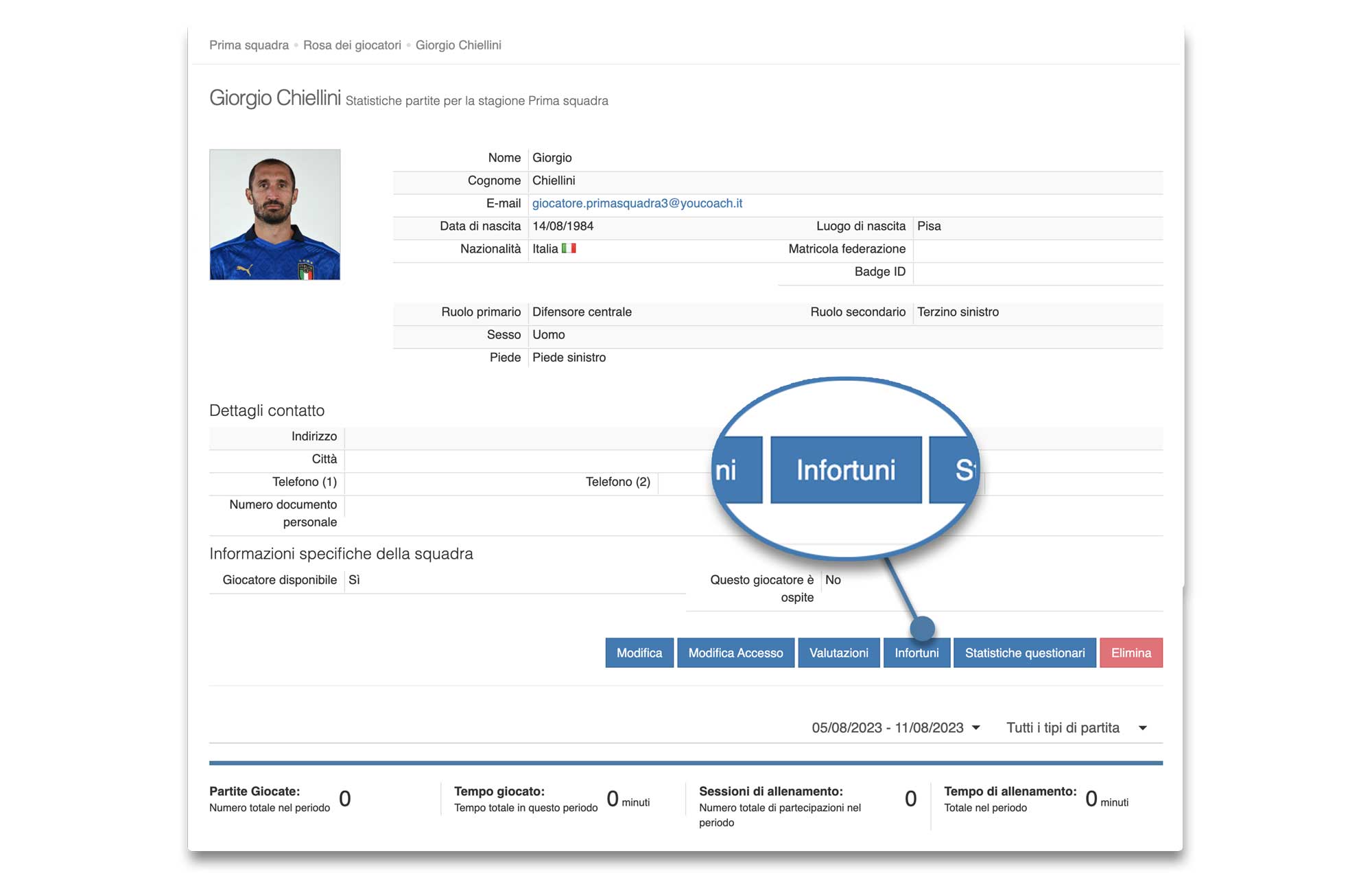Go to Prima squadra breadcrumb
This screenshot has width=1372, height=884.
[249, 45]
